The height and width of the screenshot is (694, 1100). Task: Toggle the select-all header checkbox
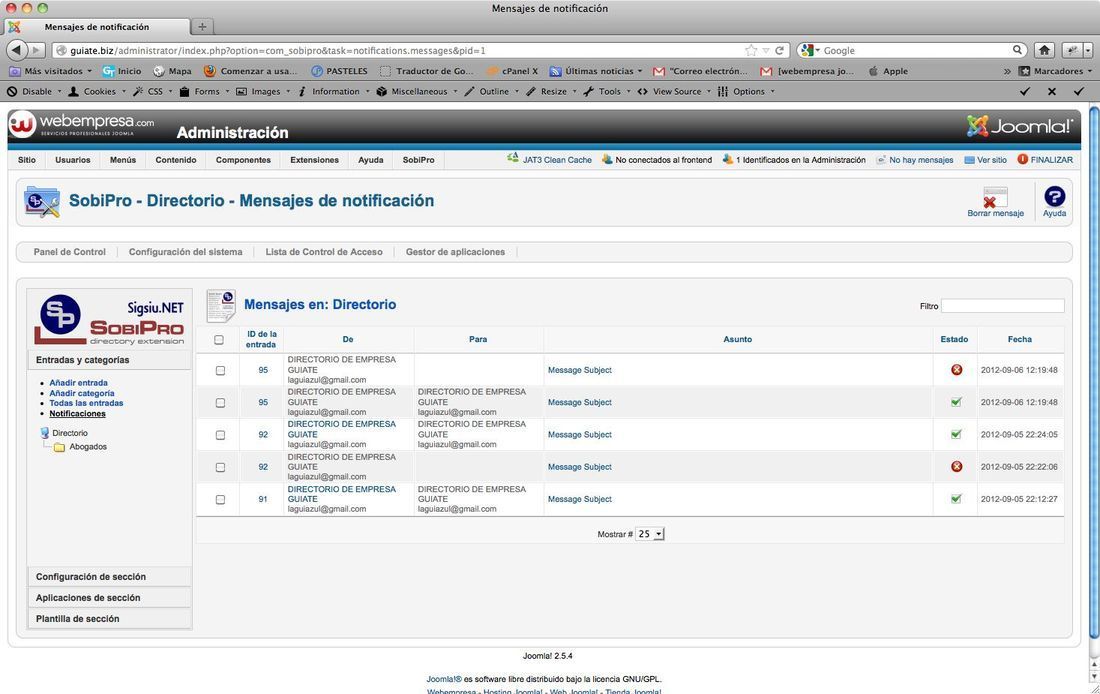click(x=219, y=340)
